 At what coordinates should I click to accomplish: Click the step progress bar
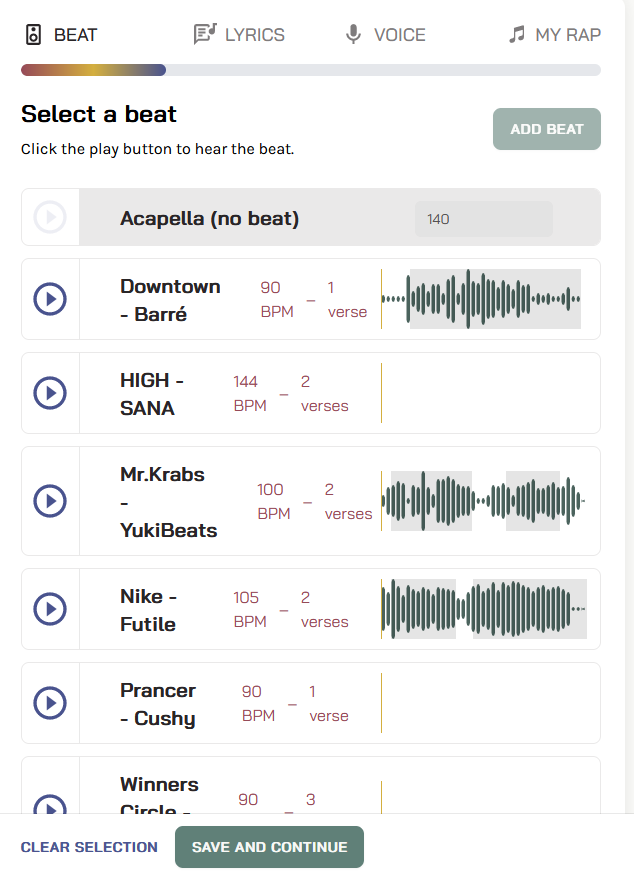[x=310, y=71]
